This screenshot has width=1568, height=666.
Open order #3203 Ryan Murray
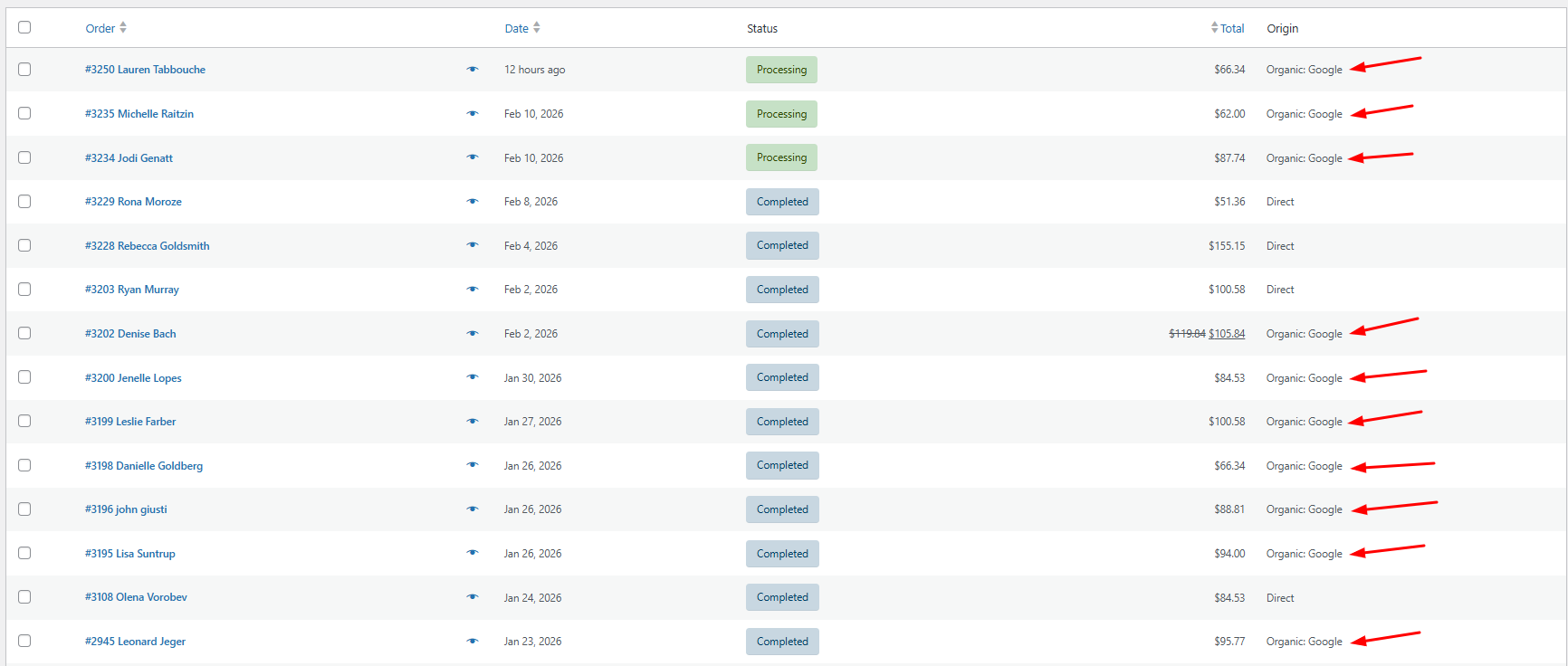[132, 290]
